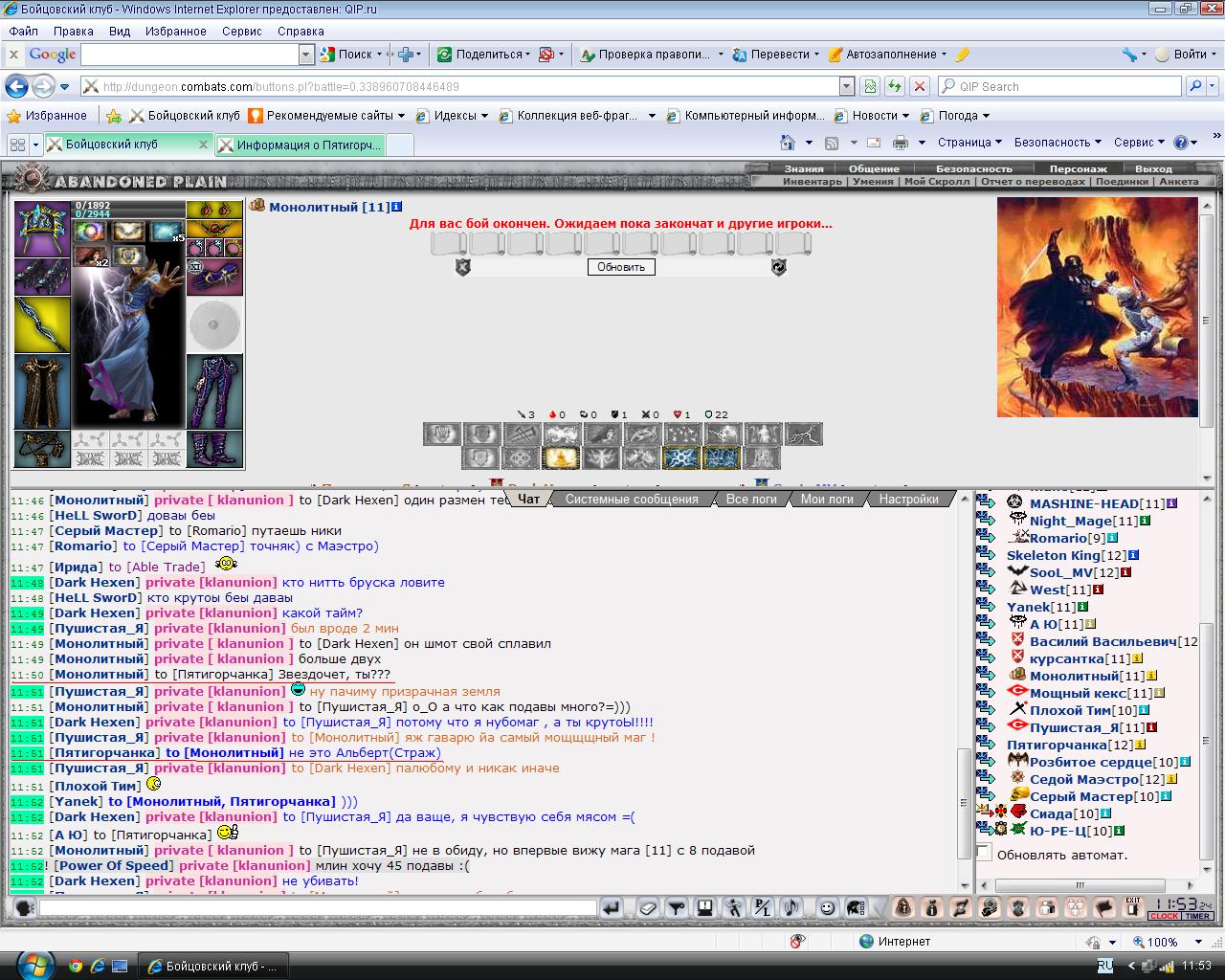Click the floppy disk save icon in chat bar
This screenshot has height=980, width=1225.
click(705, 907)
